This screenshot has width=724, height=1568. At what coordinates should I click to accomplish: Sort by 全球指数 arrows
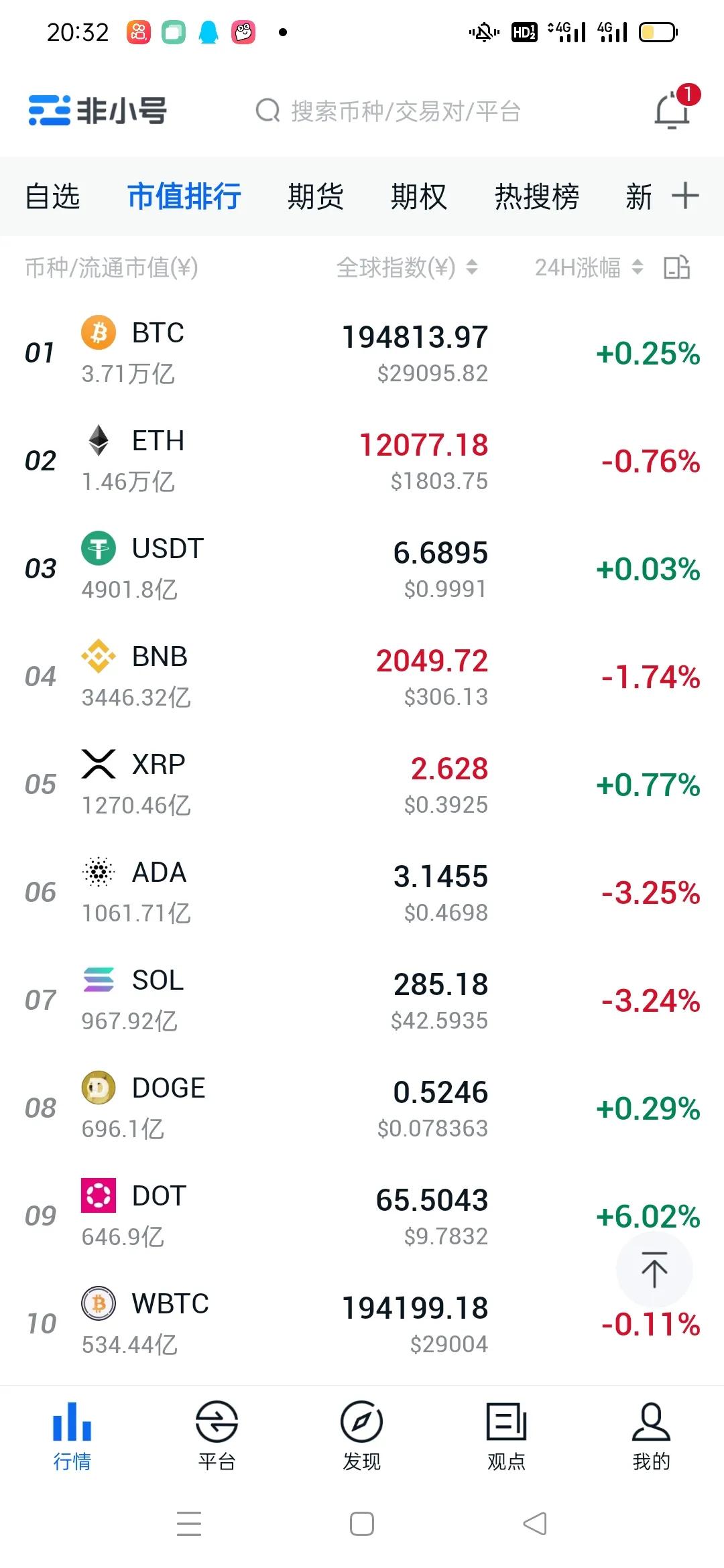(x=472, y=267)
